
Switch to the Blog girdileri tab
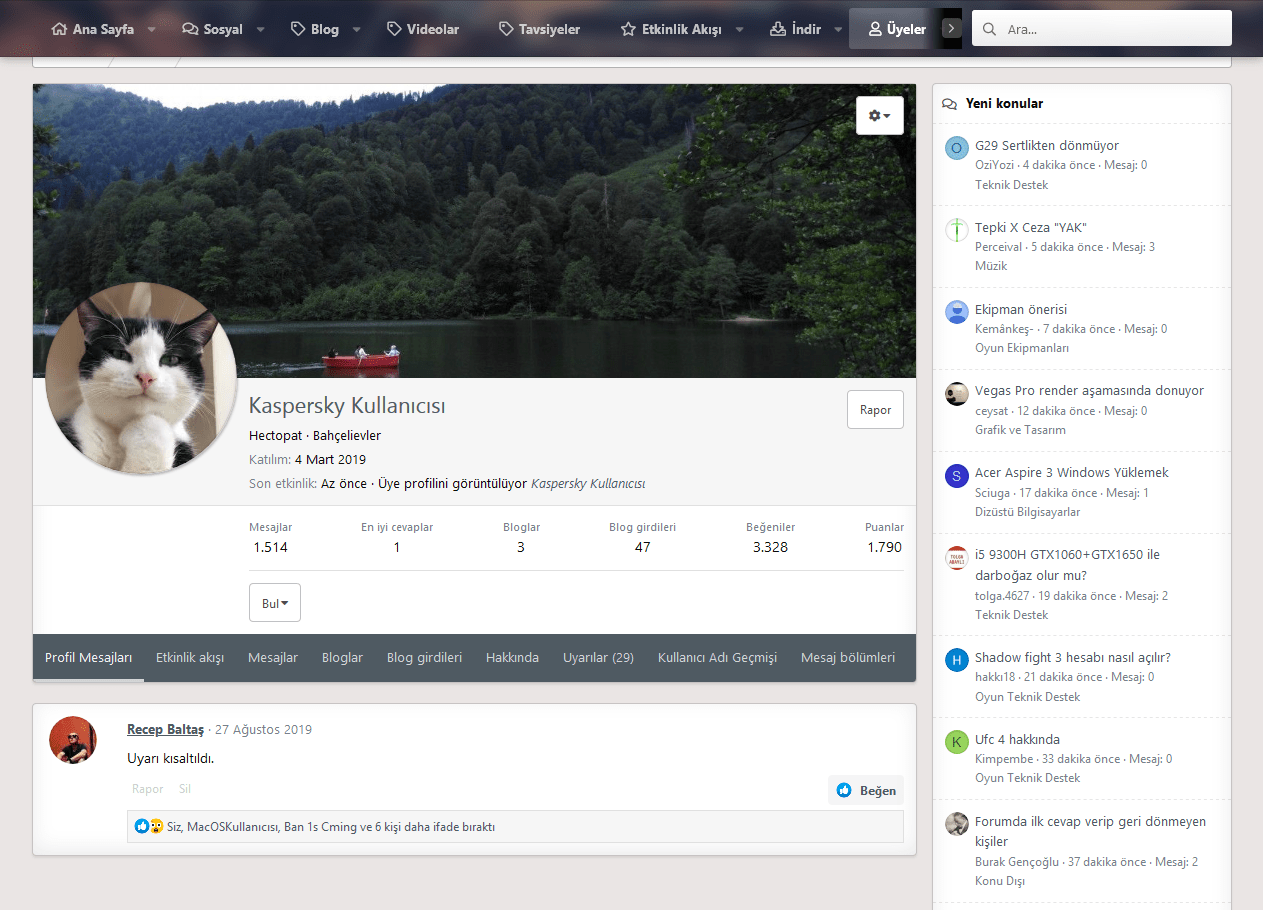(x=424, y=657)
